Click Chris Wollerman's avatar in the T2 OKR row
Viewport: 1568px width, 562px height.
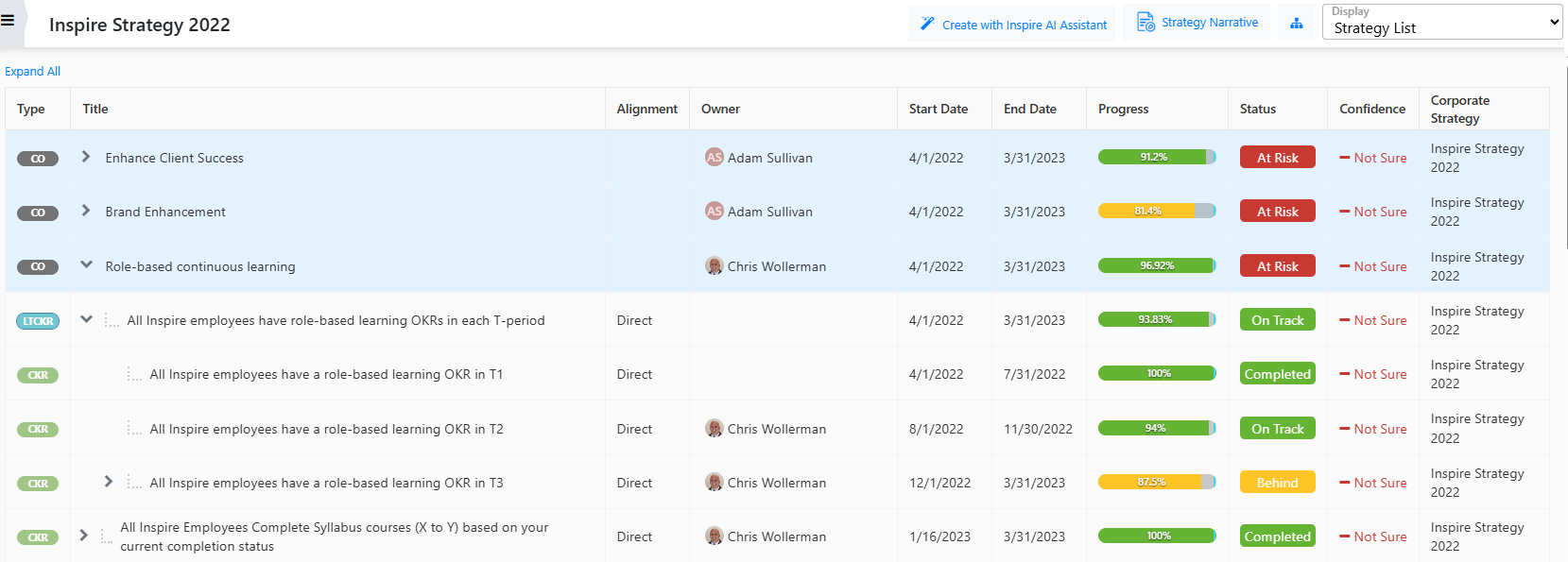click(715, 429)
